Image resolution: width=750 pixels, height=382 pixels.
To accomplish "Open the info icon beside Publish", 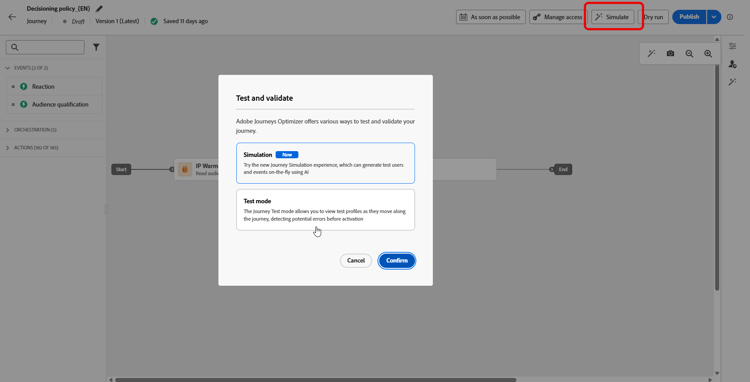I will pos(730,17).
